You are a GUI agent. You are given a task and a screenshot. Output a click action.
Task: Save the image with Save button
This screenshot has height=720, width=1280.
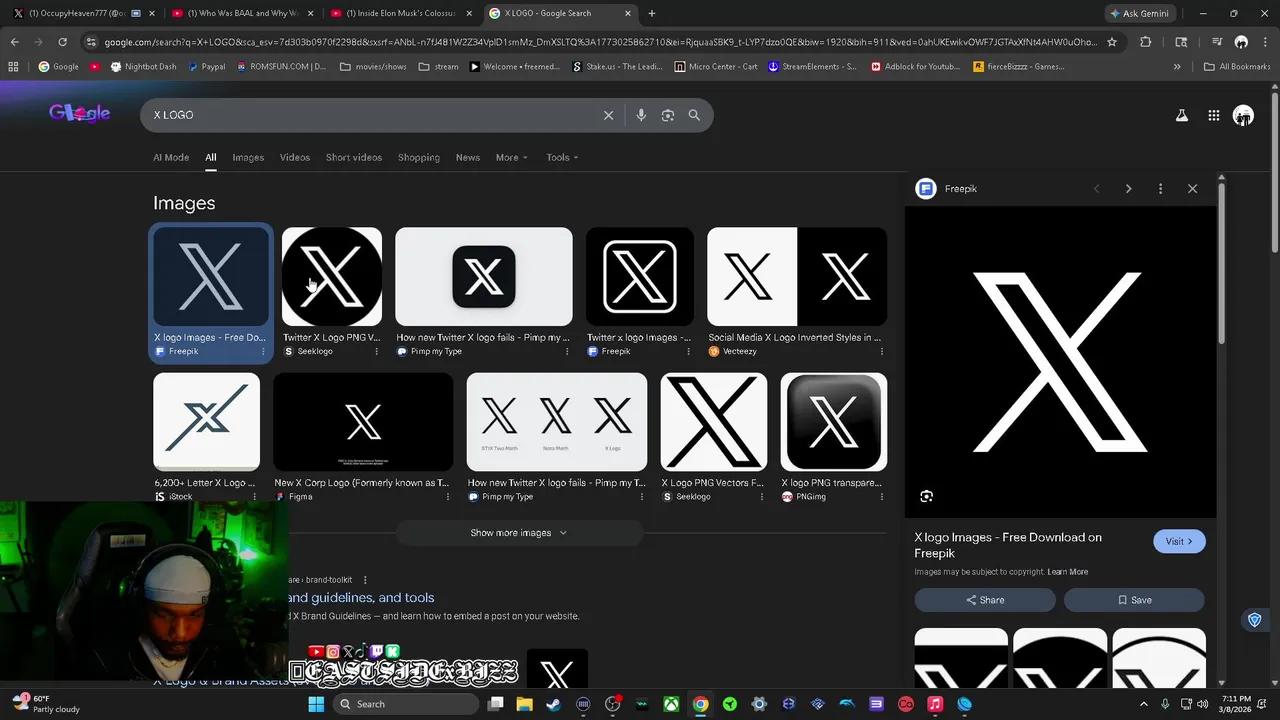tap(1134, 600)
